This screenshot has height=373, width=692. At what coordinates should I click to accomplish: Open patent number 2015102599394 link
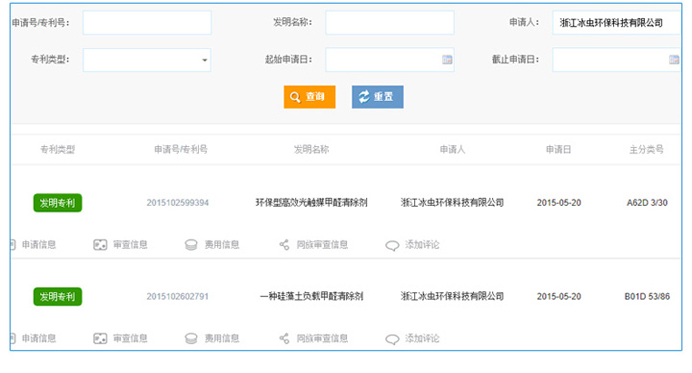pos(177,203)
